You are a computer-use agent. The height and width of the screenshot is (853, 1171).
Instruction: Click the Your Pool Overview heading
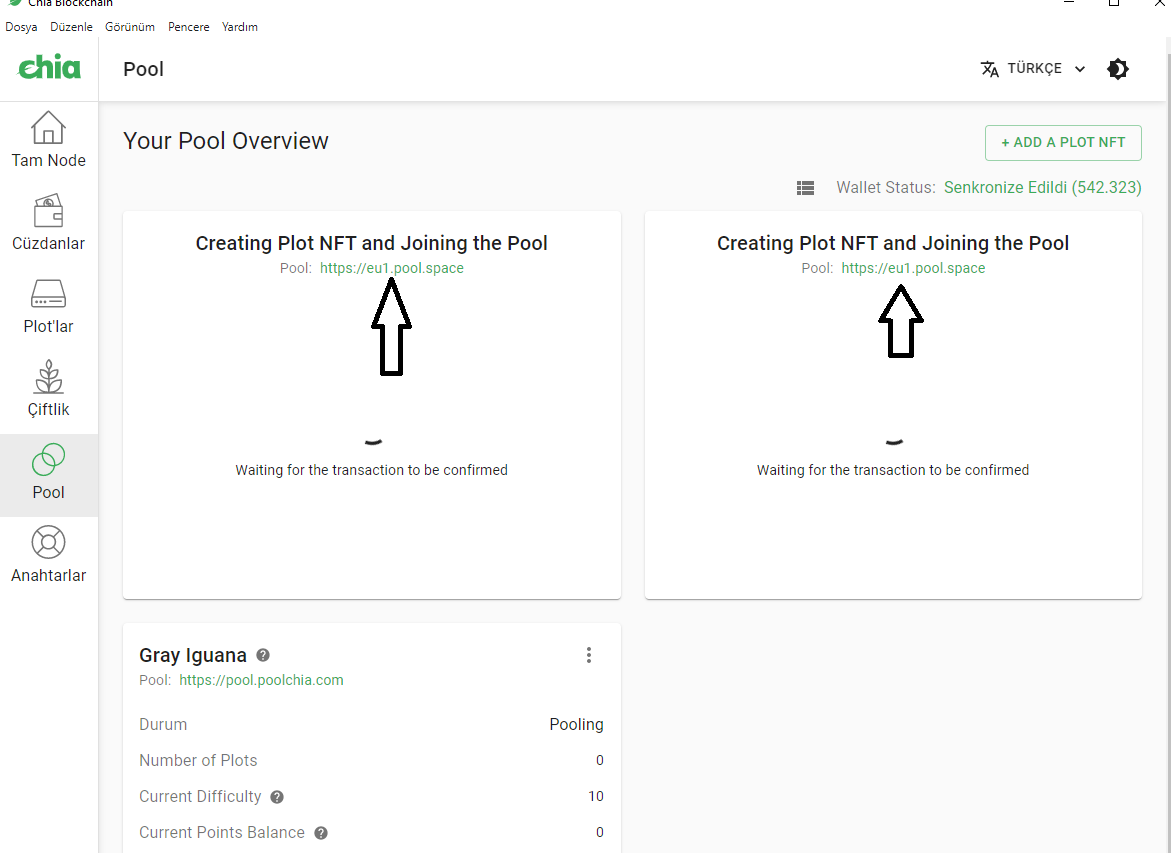click(226, 141)
